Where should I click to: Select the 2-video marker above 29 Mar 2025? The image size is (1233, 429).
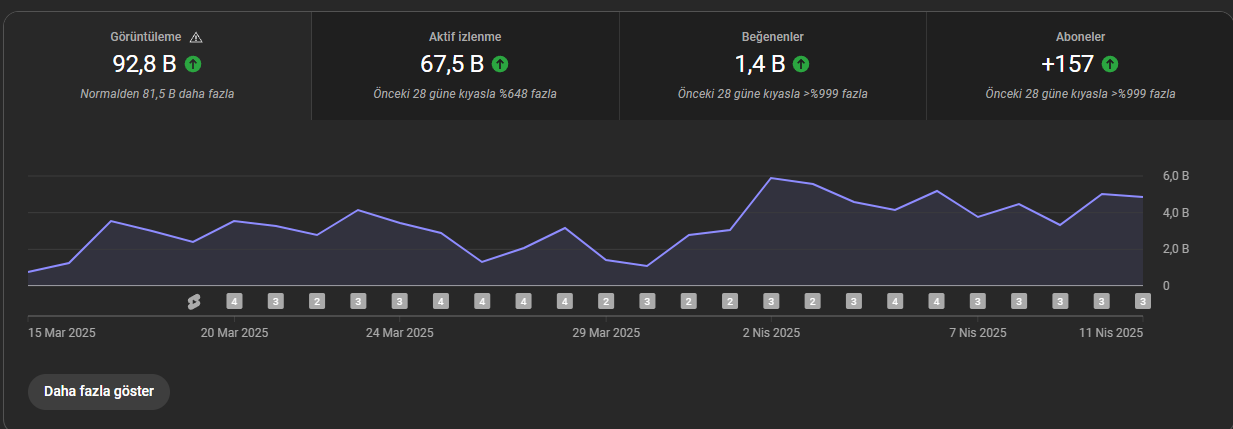606,301
